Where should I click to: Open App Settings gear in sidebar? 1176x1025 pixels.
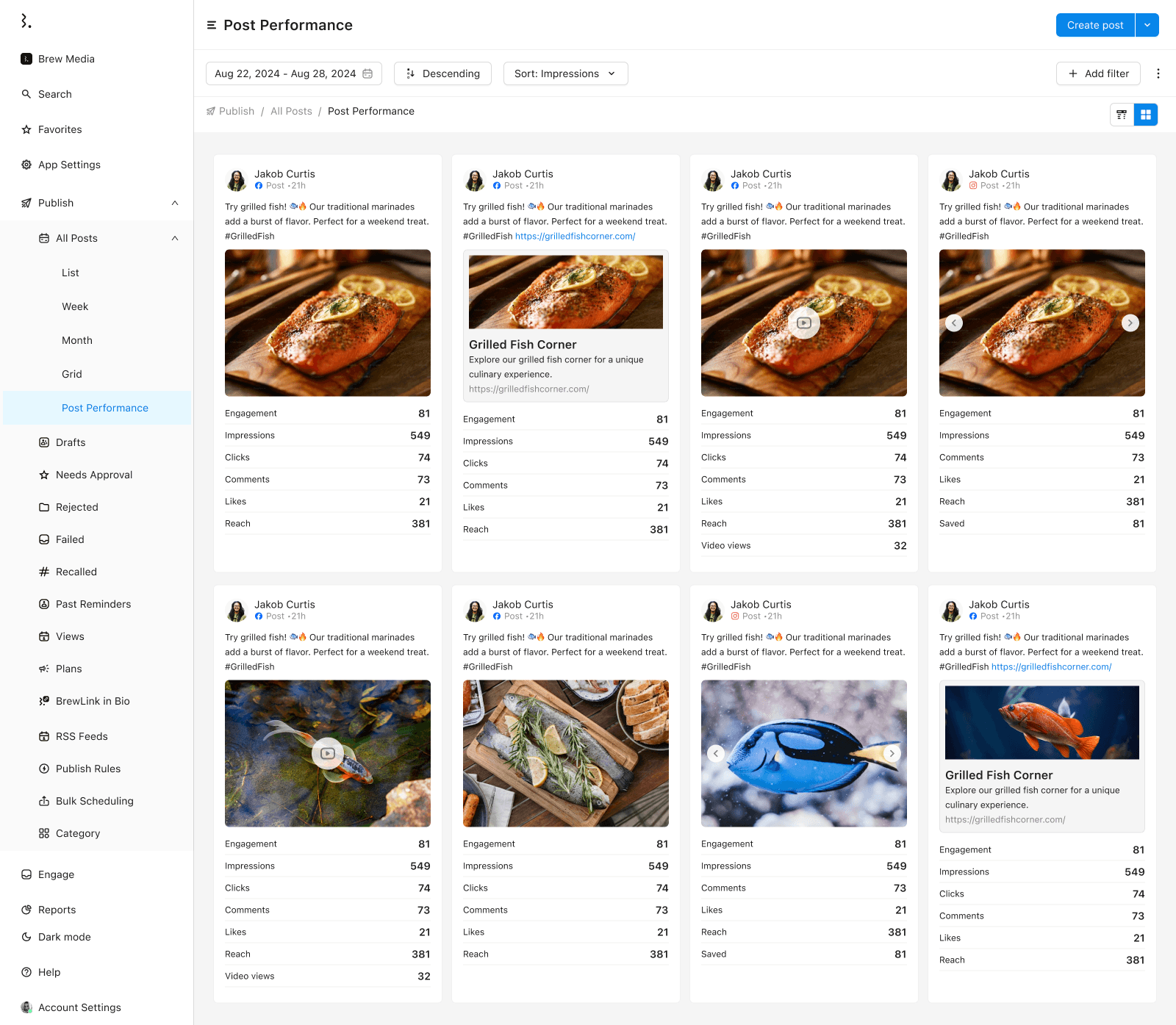26,165
